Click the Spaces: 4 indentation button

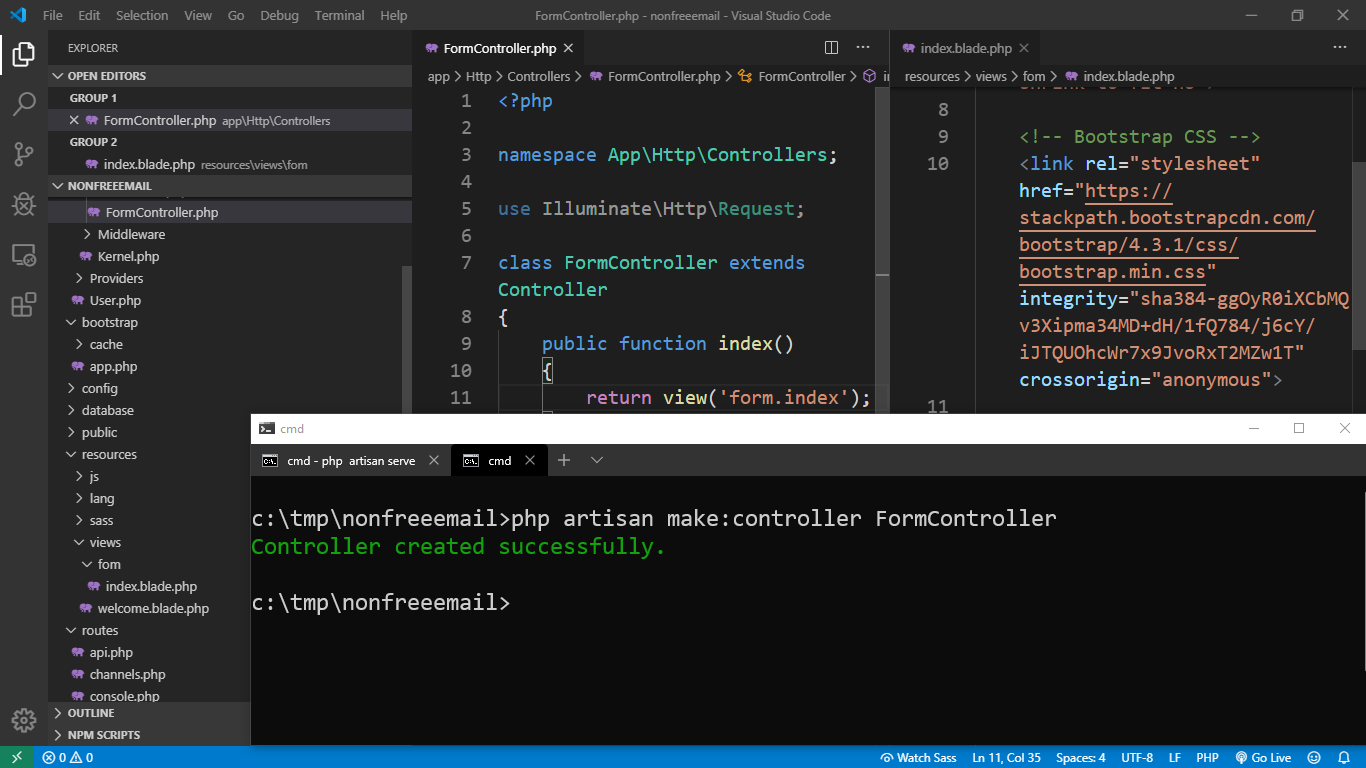click(x=1080, y=758)
